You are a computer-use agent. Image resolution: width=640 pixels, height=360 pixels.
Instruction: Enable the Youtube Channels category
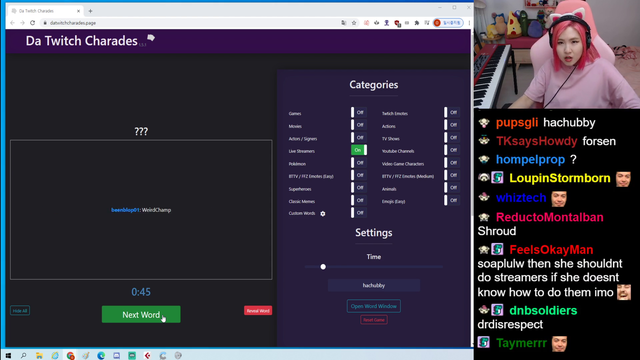tap(452, 150)
